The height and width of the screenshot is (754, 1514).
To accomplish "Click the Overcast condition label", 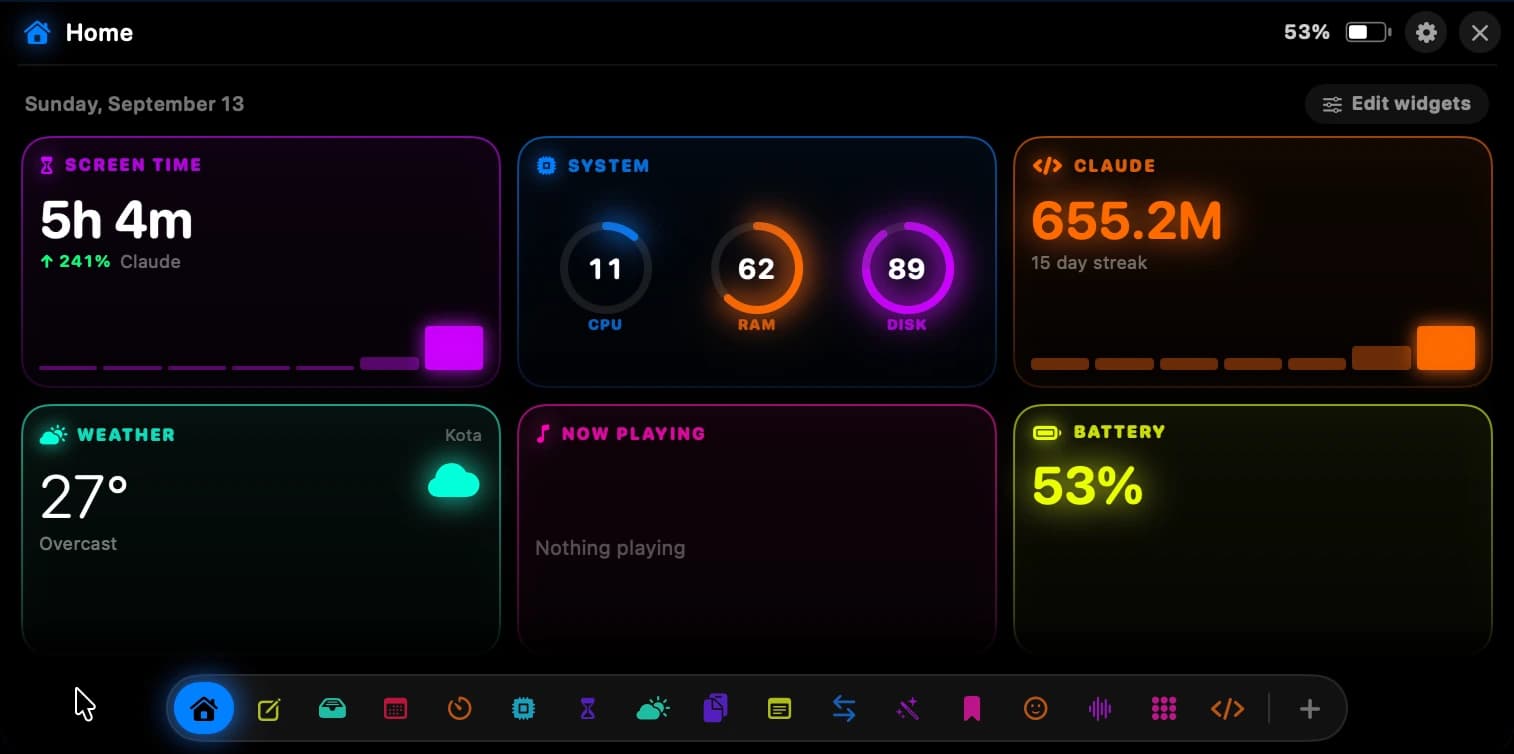I will tap(78, 544).
